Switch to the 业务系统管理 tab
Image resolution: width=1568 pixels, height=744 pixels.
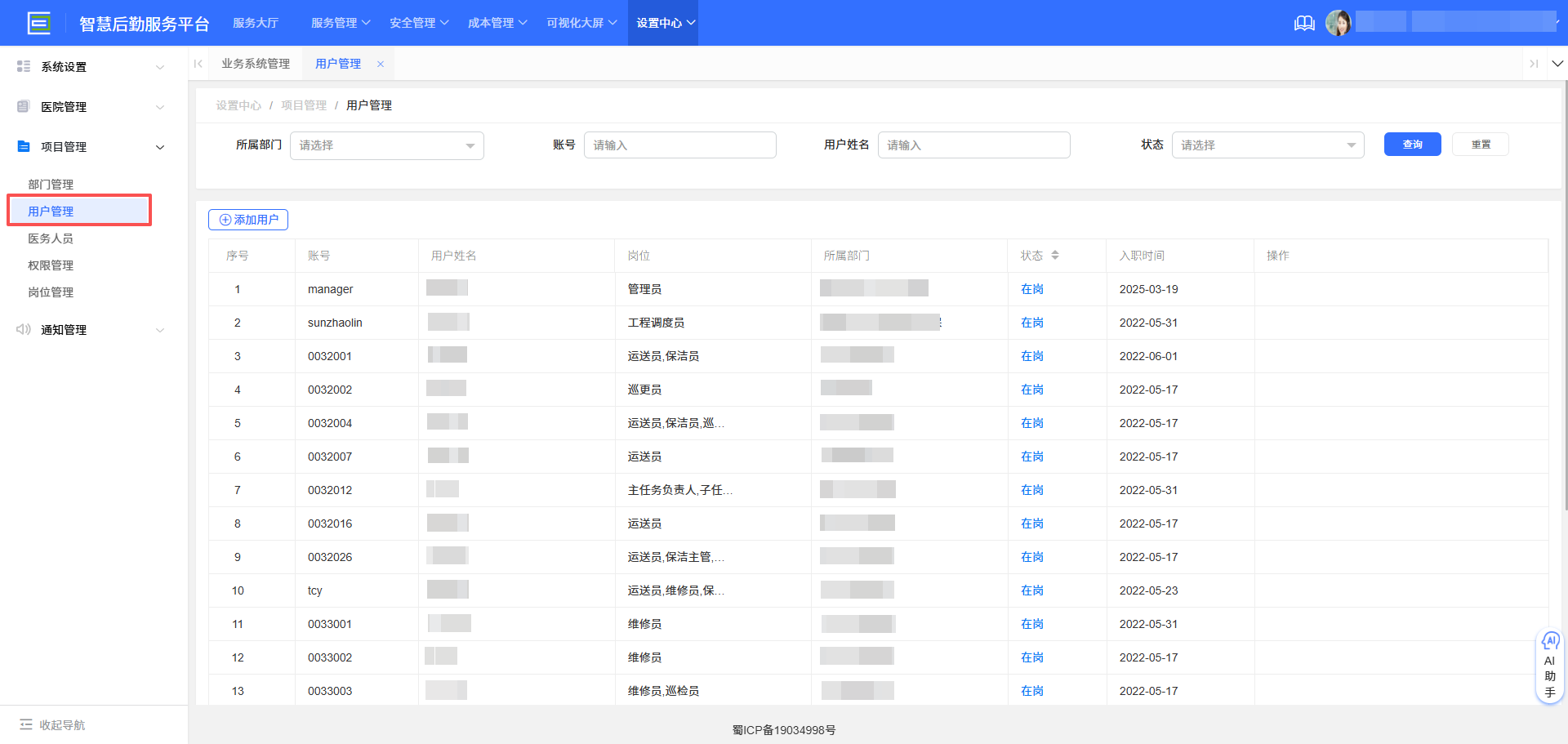(256, 64)
